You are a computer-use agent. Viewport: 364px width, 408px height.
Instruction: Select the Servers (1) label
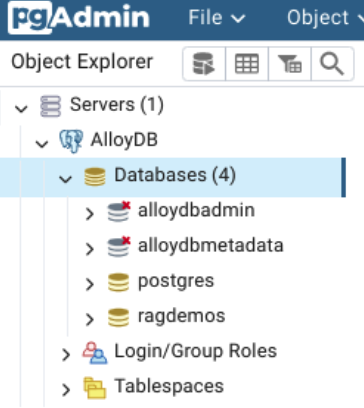point(117,105)
